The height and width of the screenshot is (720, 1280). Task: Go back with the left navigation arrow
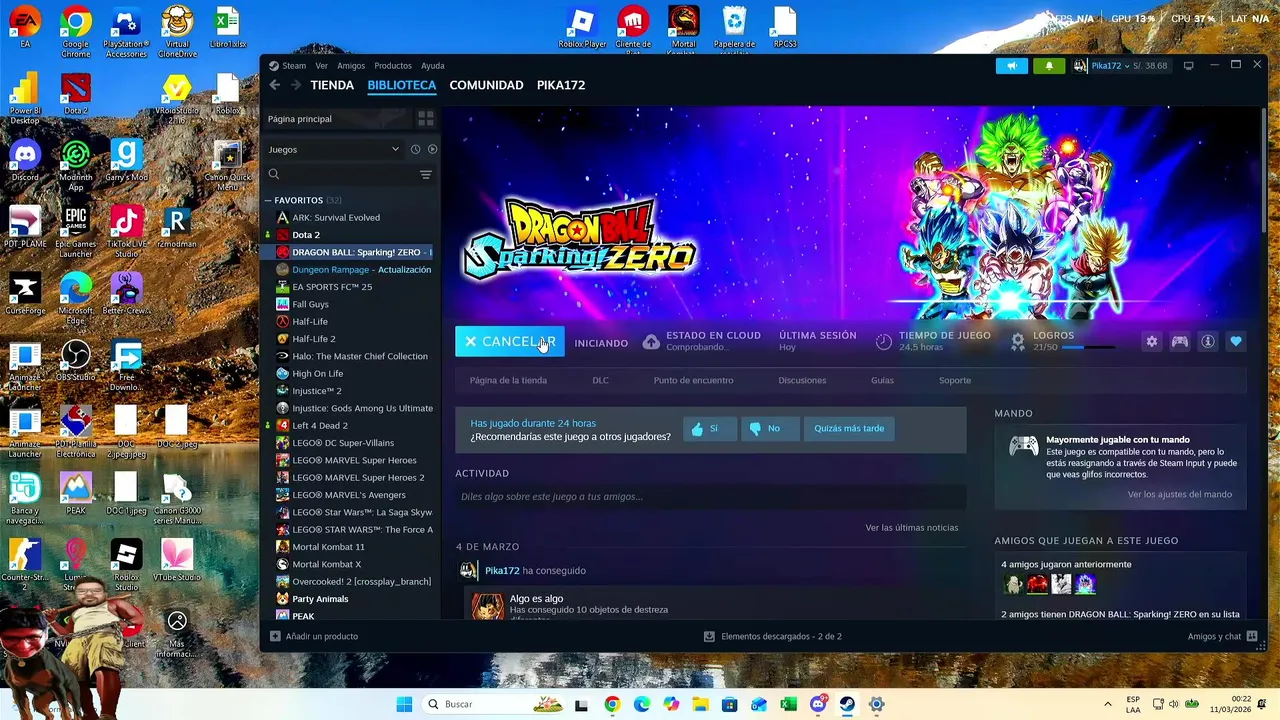coord(275,85)
